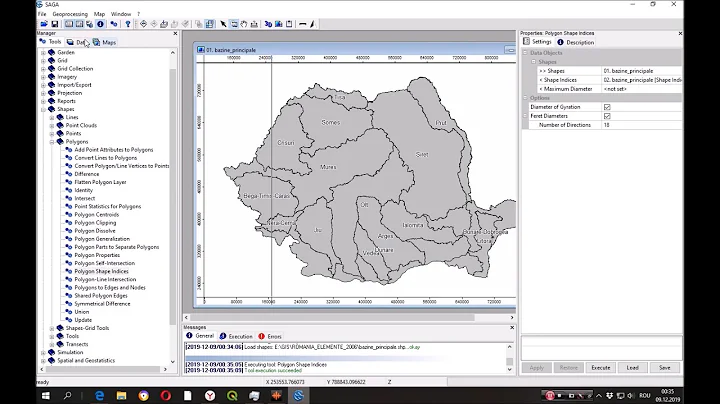Image resolution: width=720 pixels, height=404 pixels.
Task: Close the Messages panel
Action: pyautogui.click(x=512, y=327)
